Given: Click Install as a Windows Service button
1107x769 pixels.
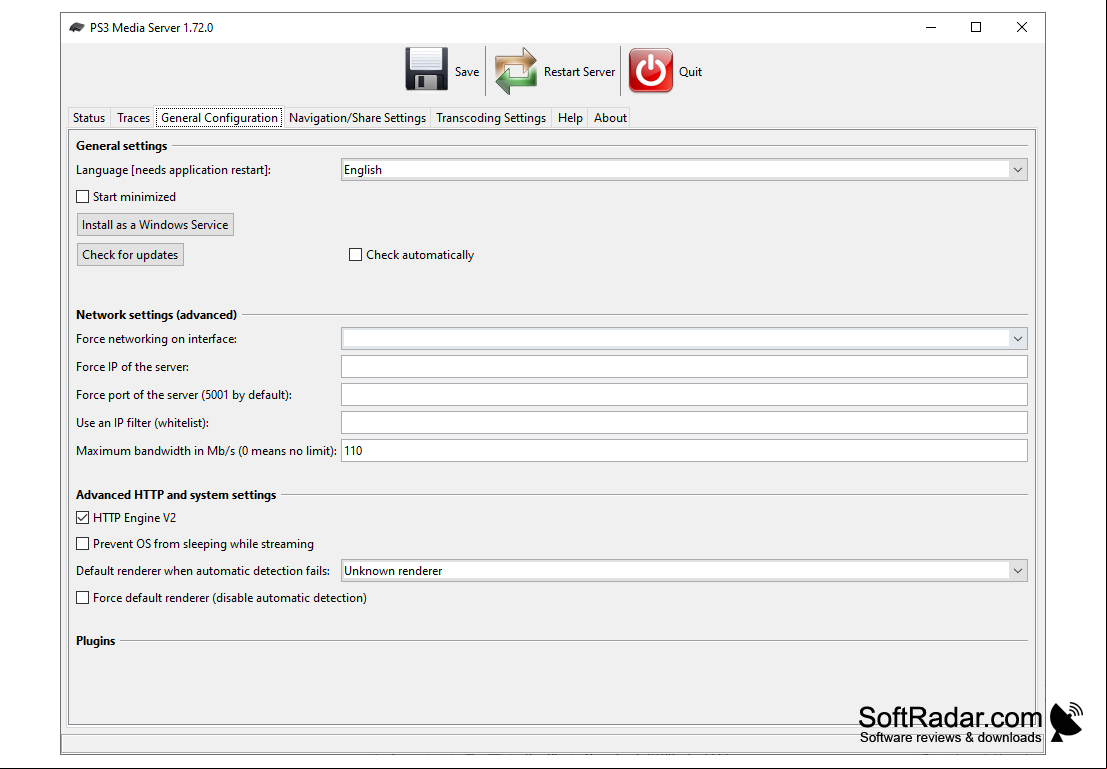Looking at the screenshot, I should tap(155, 225).
